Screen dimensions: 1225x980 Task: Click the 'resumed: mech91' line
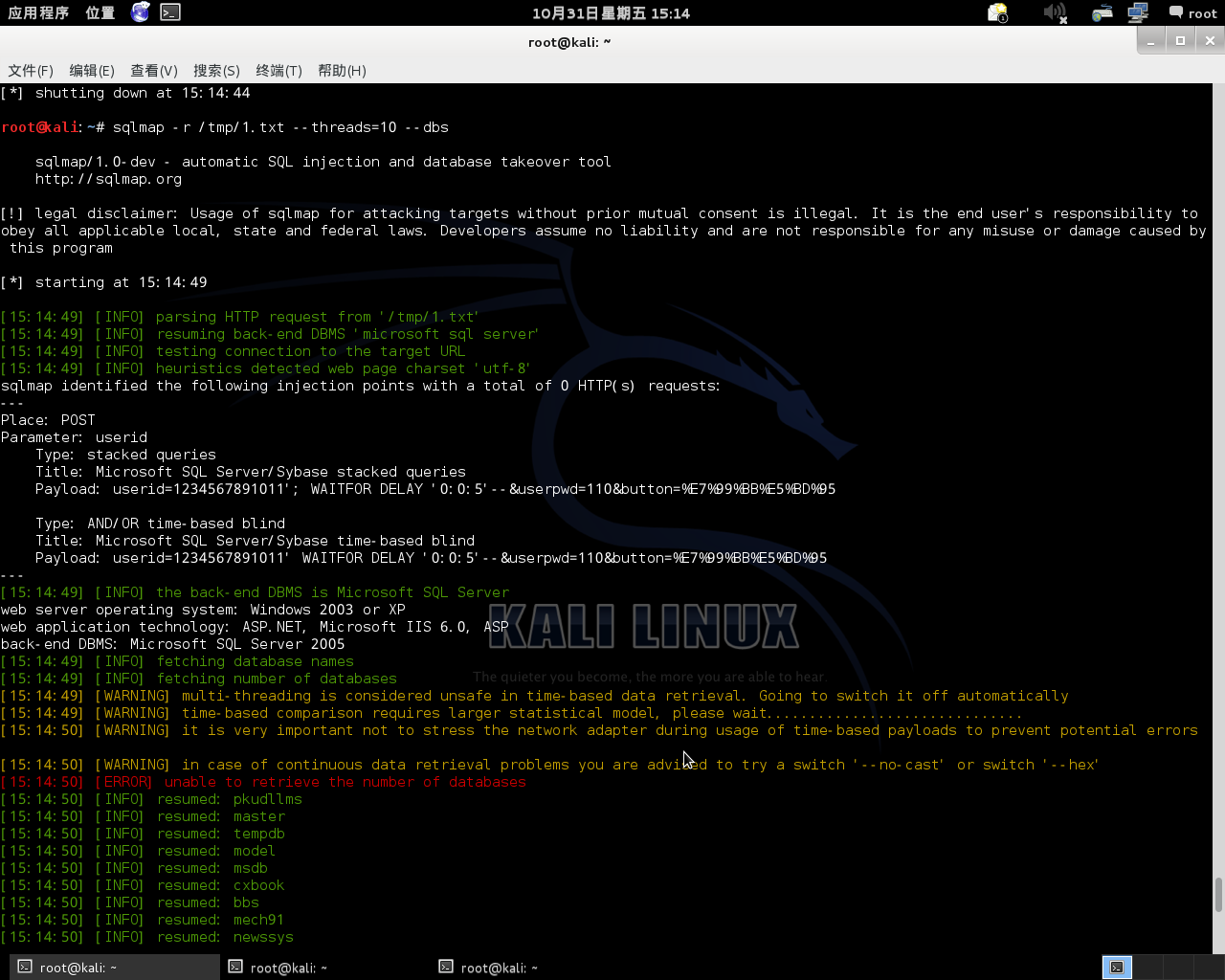click(143, 920)
